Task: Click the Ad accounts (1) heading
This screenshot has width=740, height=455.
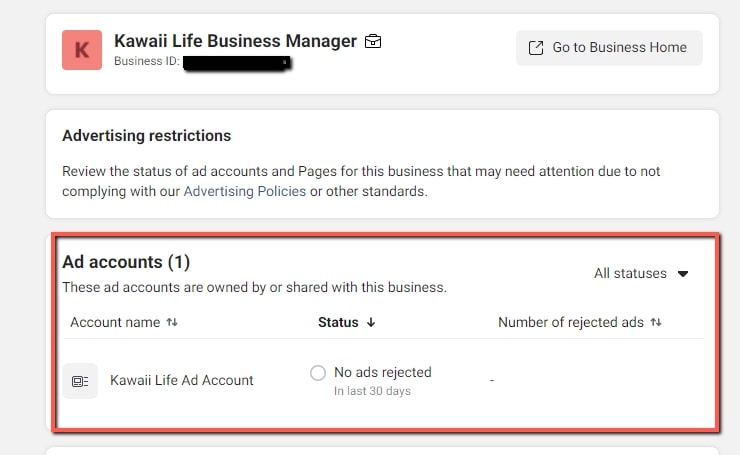Action: coord(126,262)
